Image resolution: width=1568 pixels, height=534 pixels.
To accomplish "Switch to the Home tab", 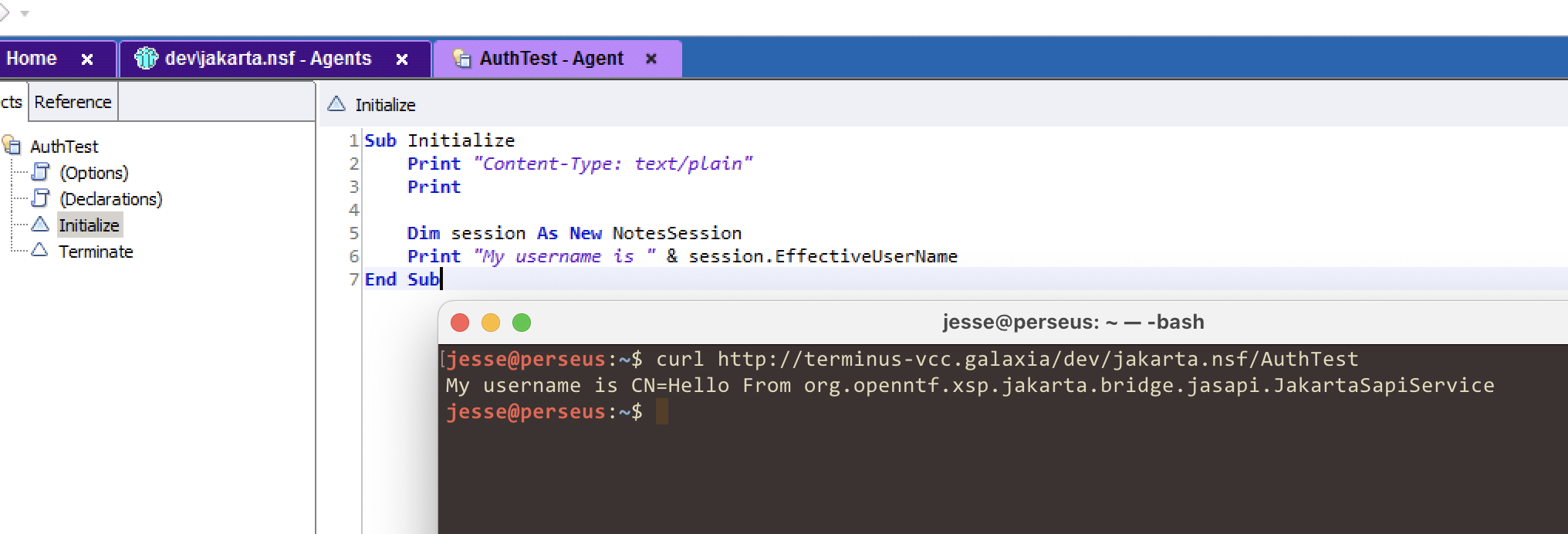I will coord(32,59).
